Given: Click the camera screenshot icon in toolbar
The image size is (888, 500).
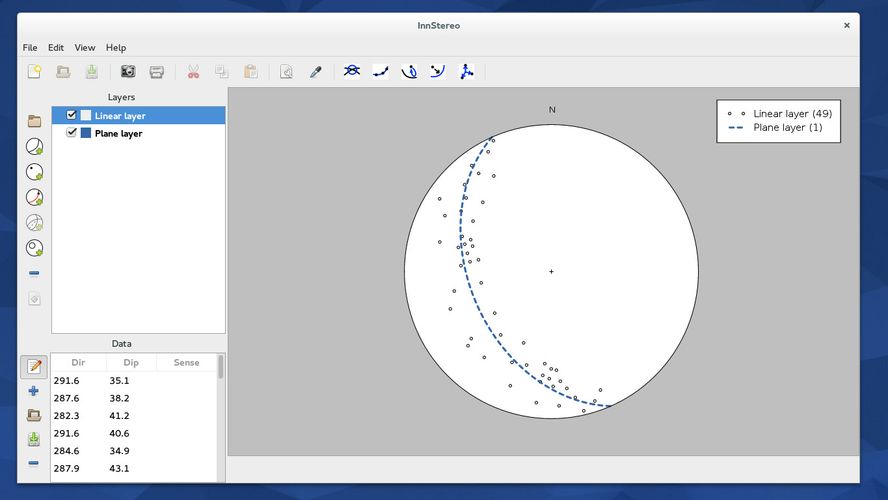Looking at the screenshot, I should (x=128, y=72).
